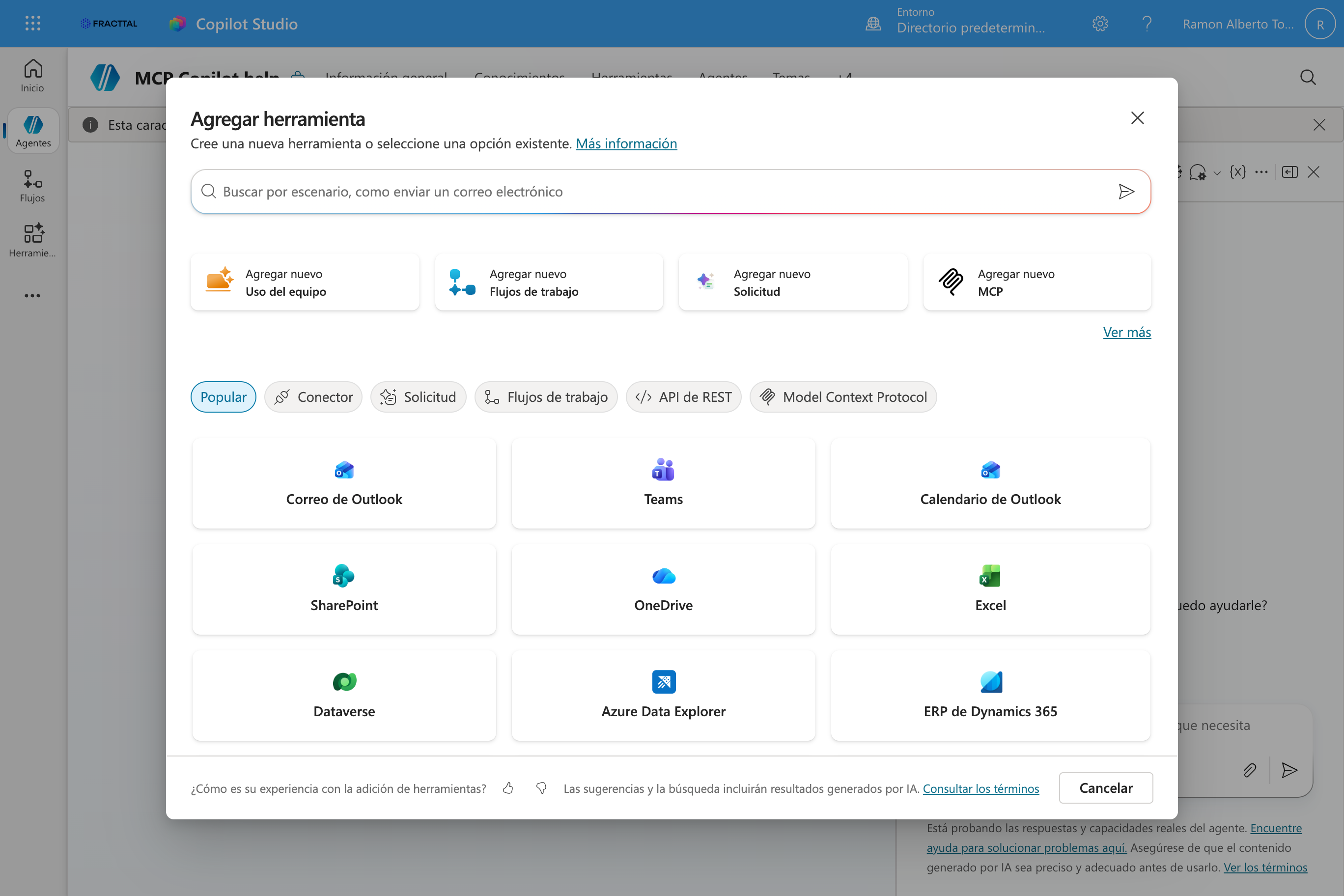This screenshot has width=1344, height=896.
Task: Choose the Correo de Outlook connector
Action: tap(344, 483)
